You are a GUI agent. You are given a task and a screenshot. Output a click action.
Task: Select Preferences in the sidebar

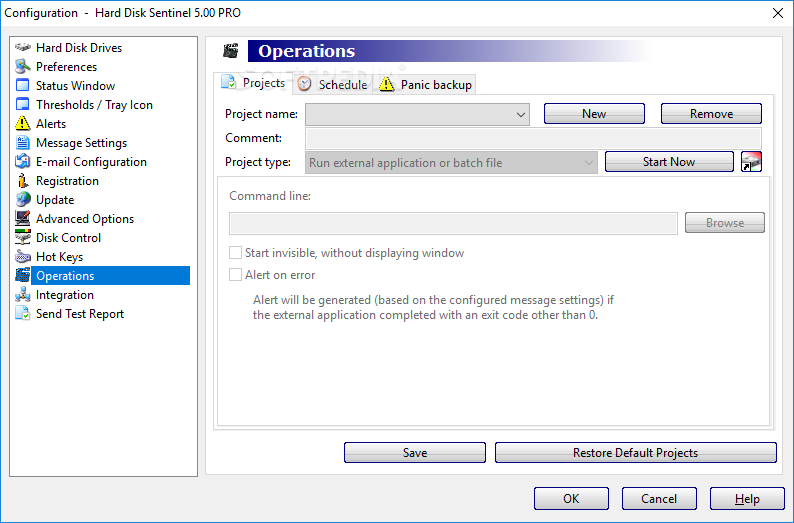[x=66, y=67]
